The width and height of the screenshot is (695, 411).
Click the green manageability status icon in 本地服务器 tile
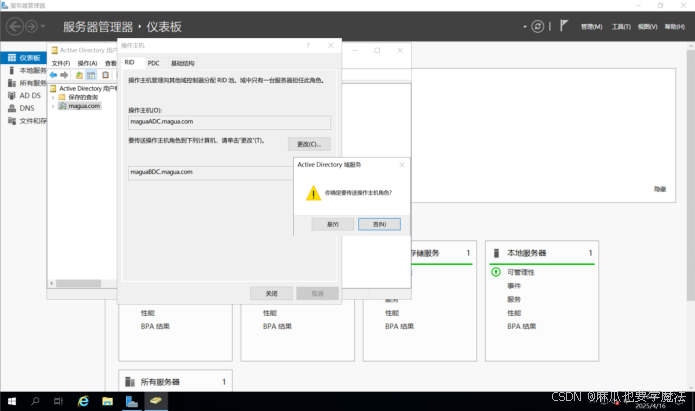pyautogui.click(x=496, y=272)
